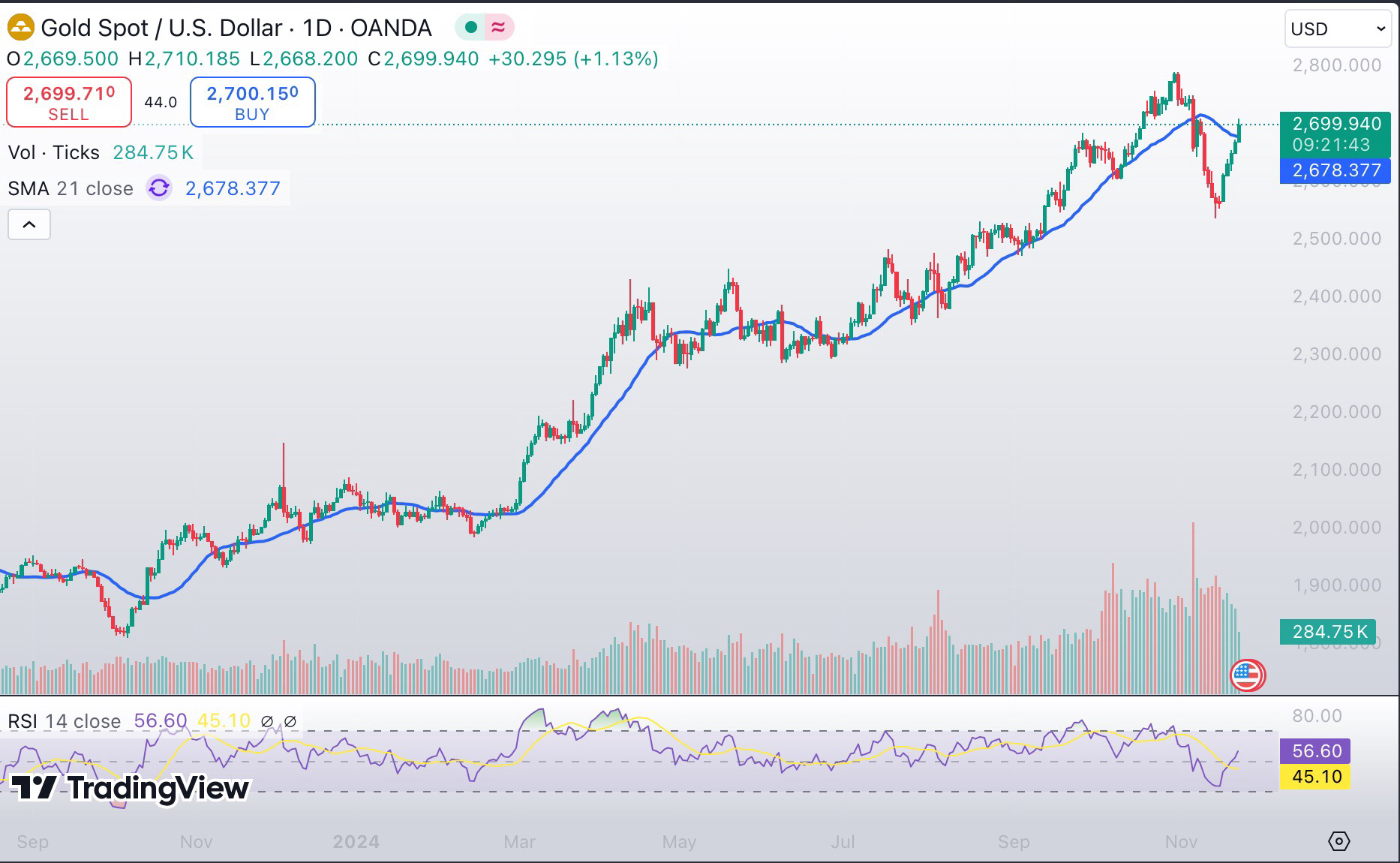The image size is (1400, 863).
Task: Click the 2,300.000 price axis label
Action: [x=1337, y=354]
